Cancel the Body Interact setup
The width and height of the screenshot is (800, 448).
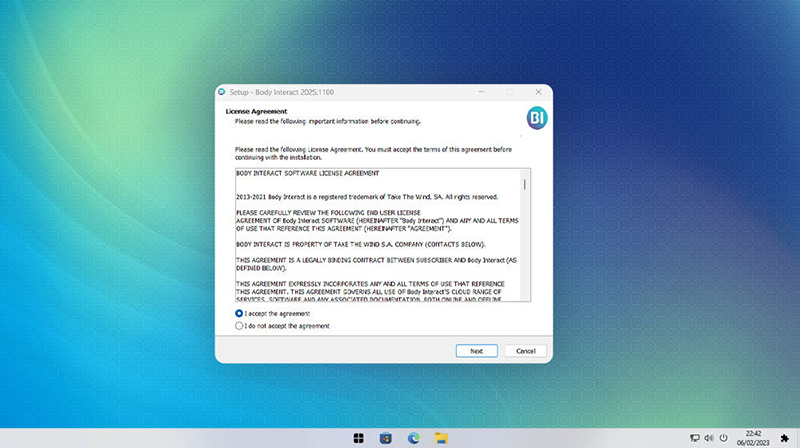tap(526, 351)
